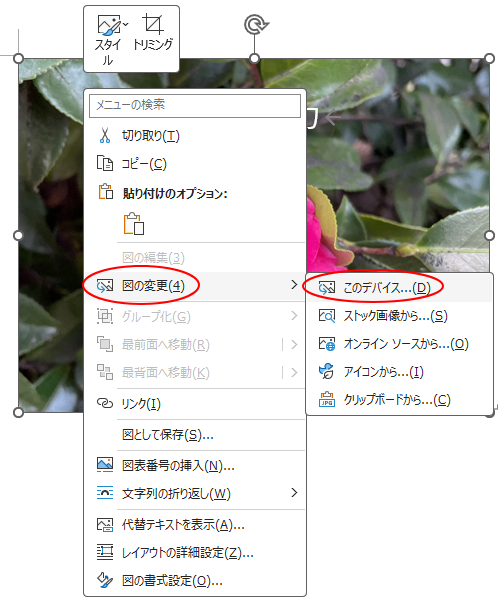This screenshot has width=503, height=602.
Task: Click the right-middle resize handle of the image
Action: (490, 235)
